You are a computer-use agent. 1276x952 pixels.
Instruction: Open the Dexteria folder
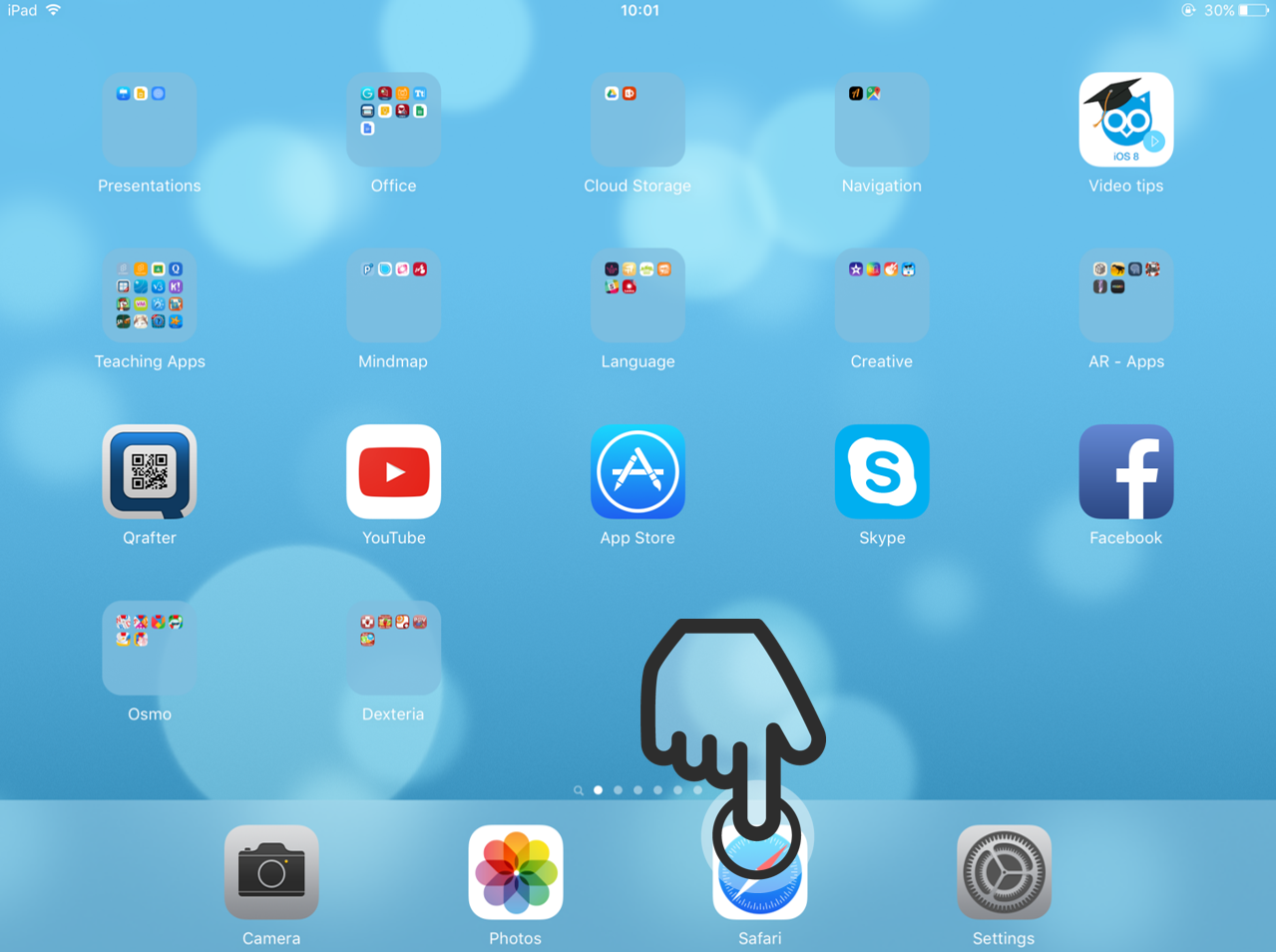click(x=393, y=648)
